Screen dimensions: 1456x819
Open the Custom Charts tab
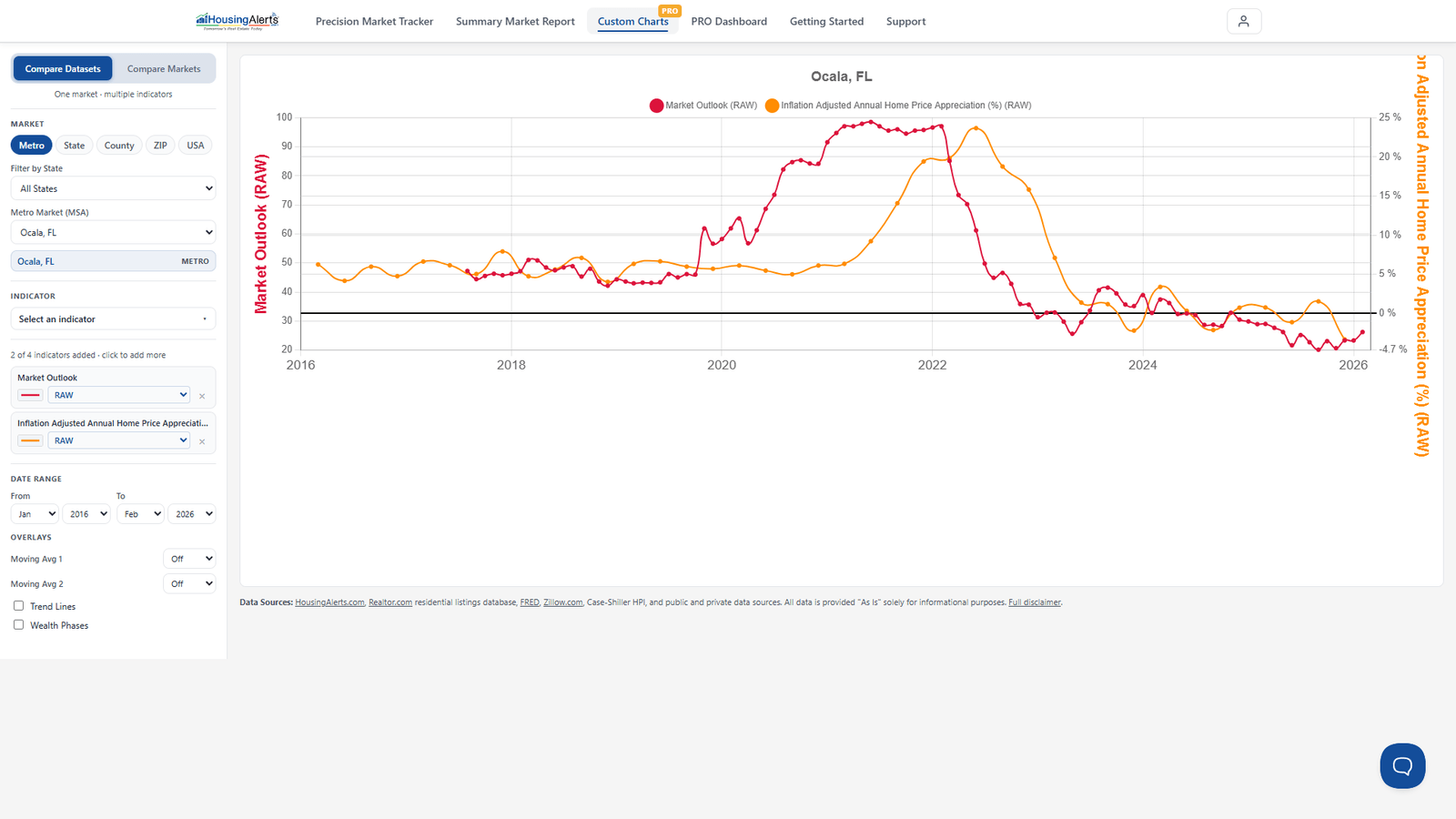click(632, 21)
